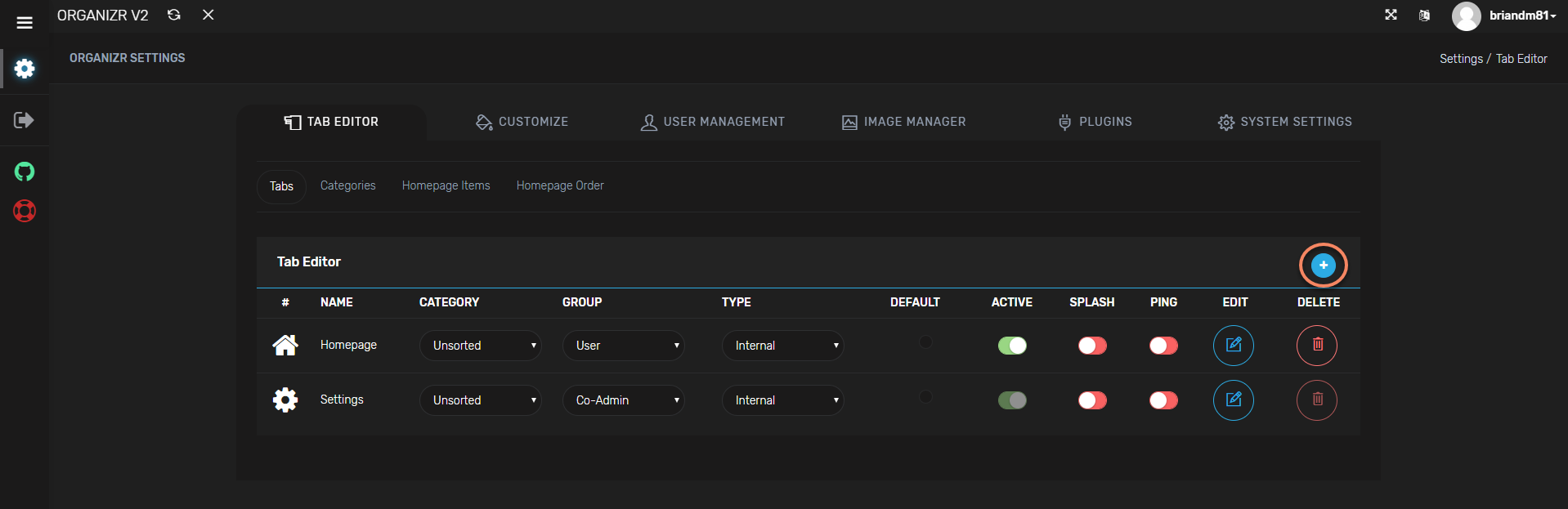This screenshot has width=1568, height=509.
Task: Enable Splash for the Settings tab
Action: (x=1092, y=400)
